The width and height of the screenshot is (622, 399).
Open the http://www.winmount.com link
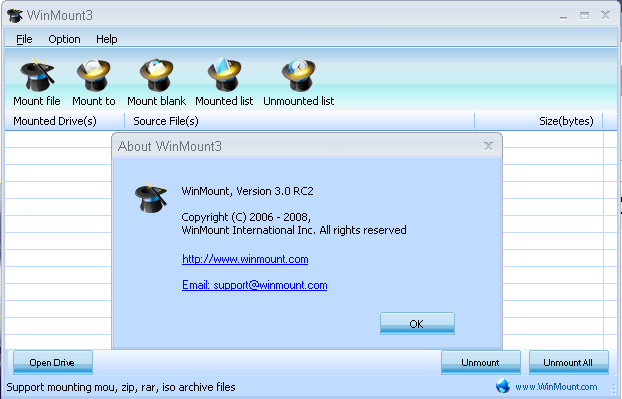pos(245,259)
